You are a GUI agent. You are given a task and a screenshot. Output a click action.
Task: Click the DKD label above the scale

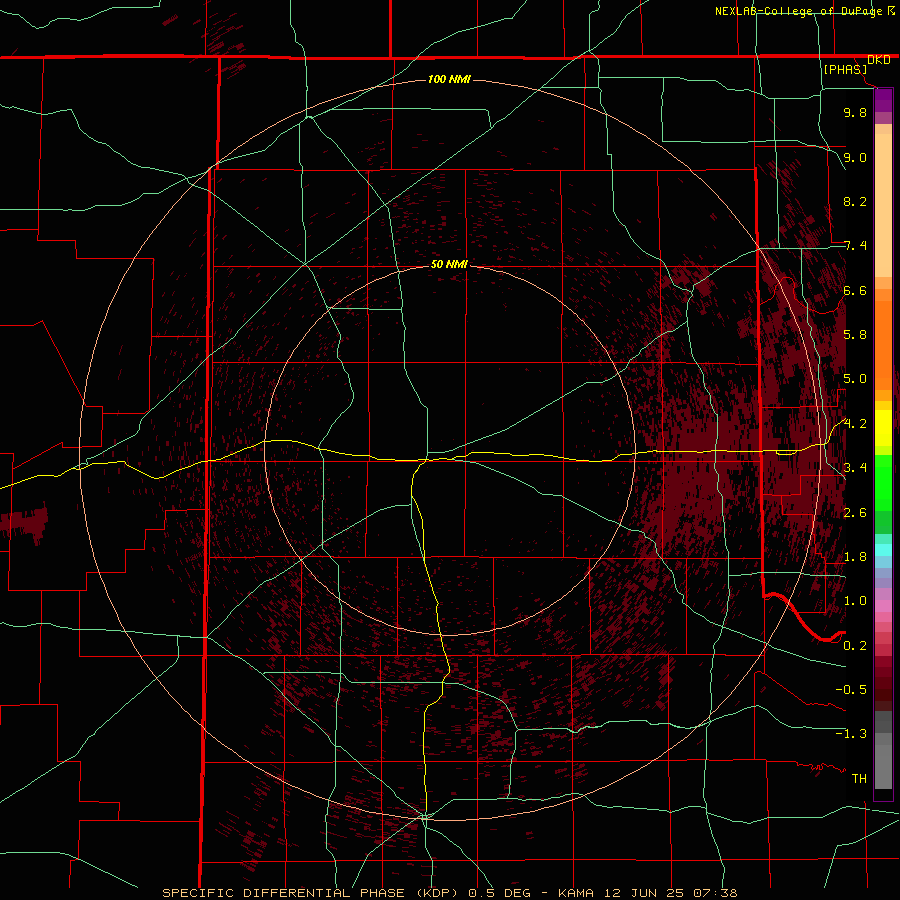coord(878,60)
